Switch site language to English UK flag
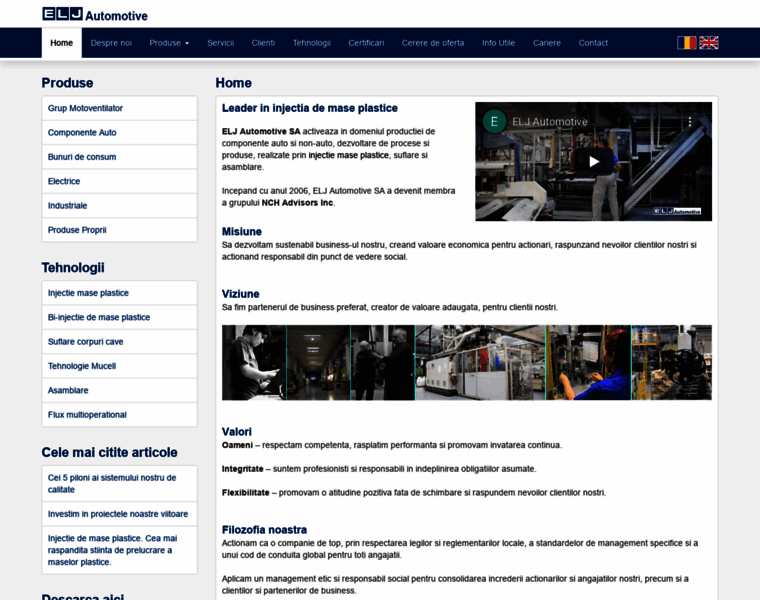 (x=709, y=43)
